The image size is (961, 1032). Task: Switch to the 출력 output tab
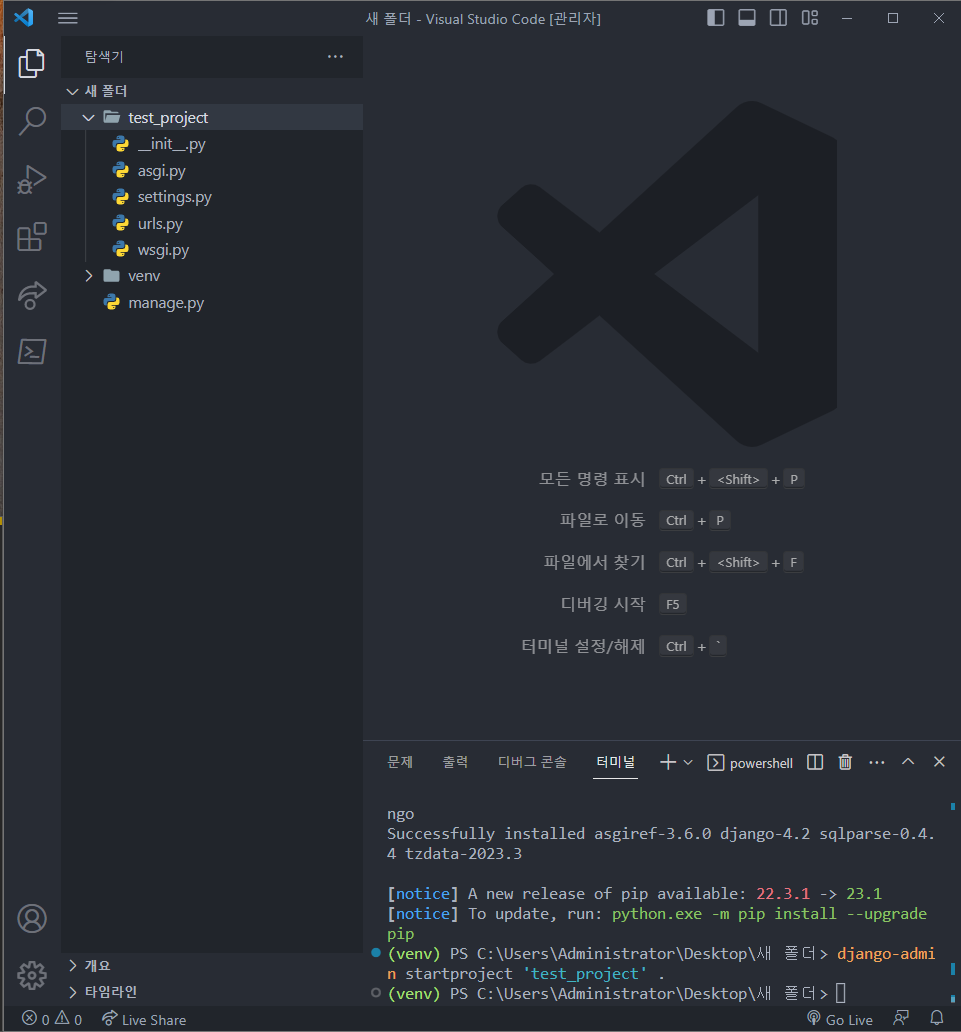pos(455,762)
